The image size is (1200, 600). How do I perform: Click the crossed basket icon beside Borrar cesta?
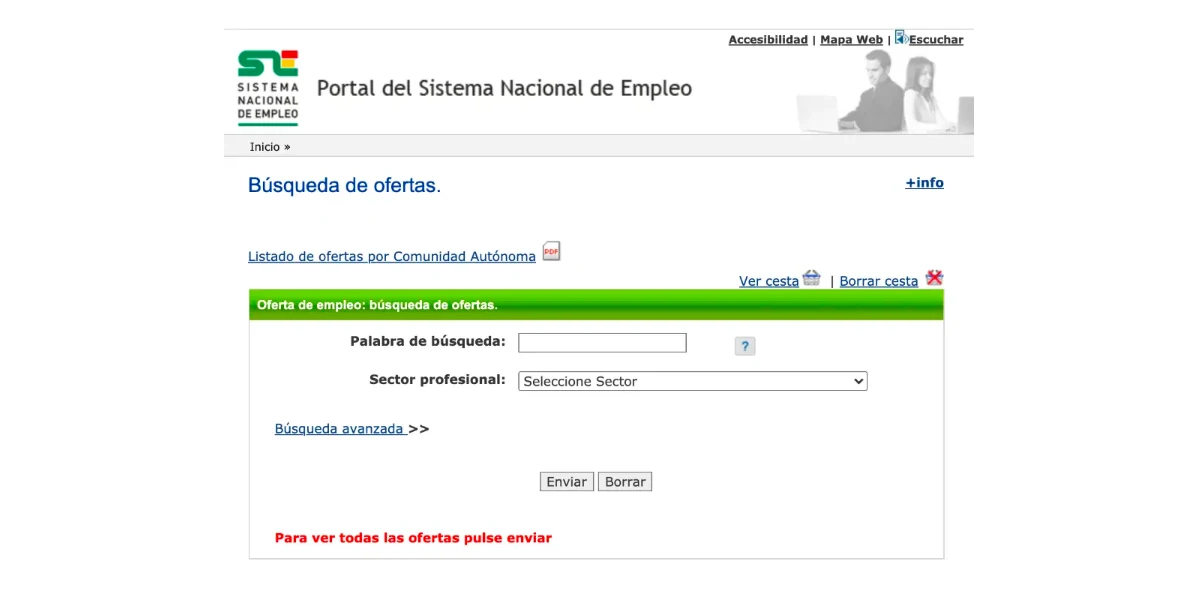[934, 278]
